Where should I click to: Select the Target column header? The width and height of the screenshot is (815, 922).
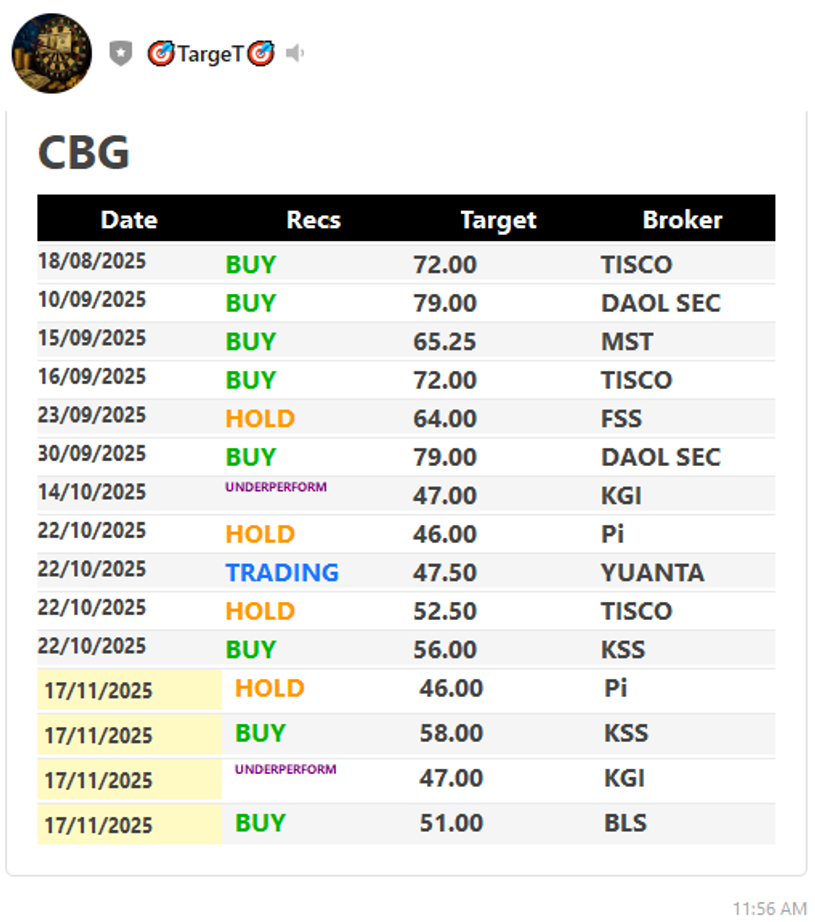pyautogui.click(x=498, y=220)
